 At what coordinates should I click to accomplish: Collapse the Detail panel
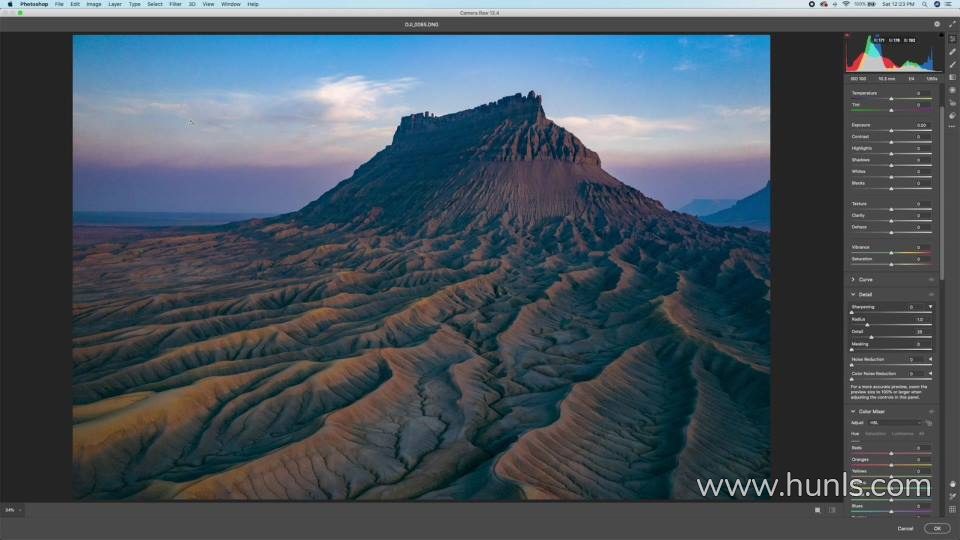point(853,294)
